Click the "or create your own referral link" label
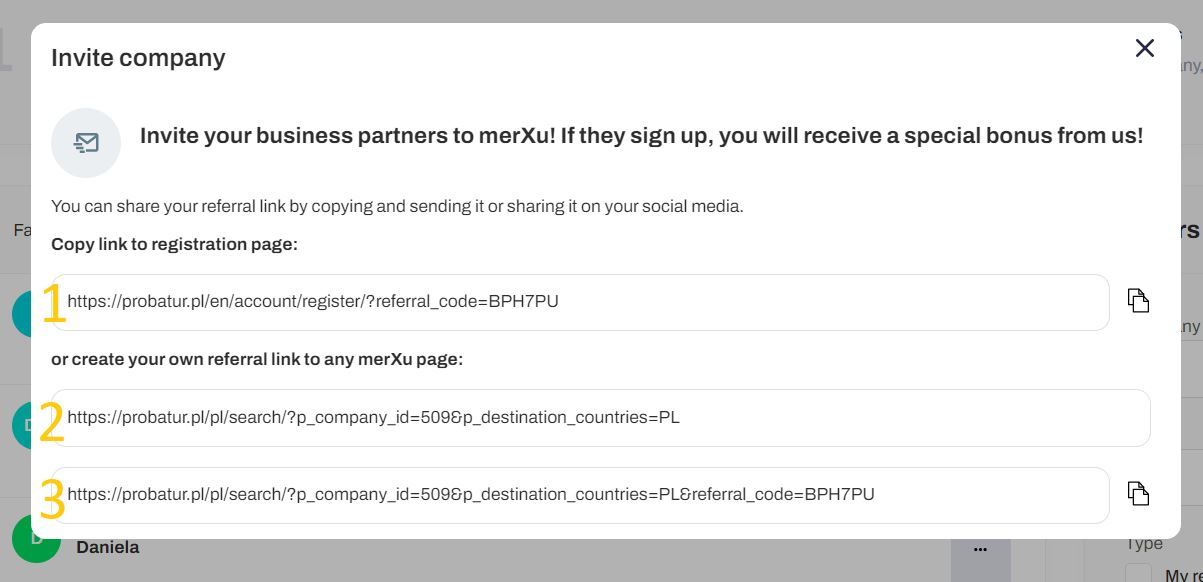1203x582 pixels. (x=257, y=359)
